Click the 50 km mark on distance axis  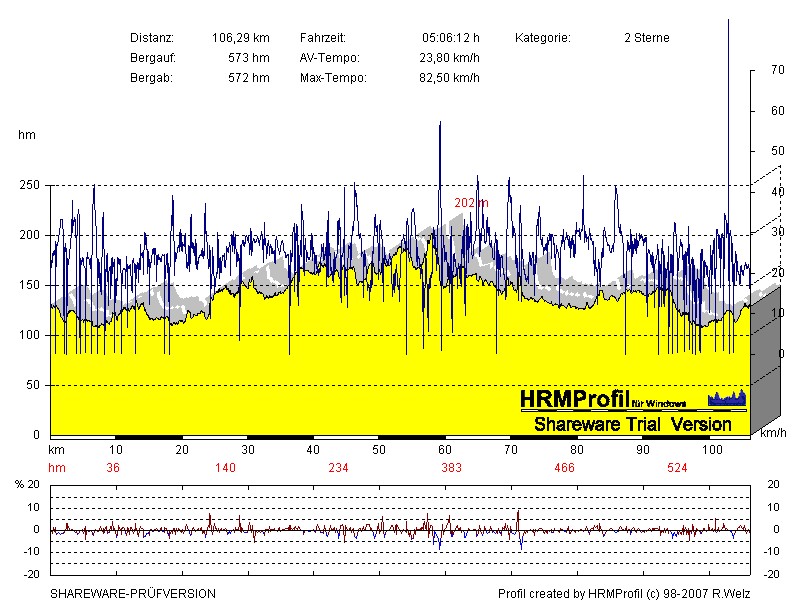tap(378, 451)
